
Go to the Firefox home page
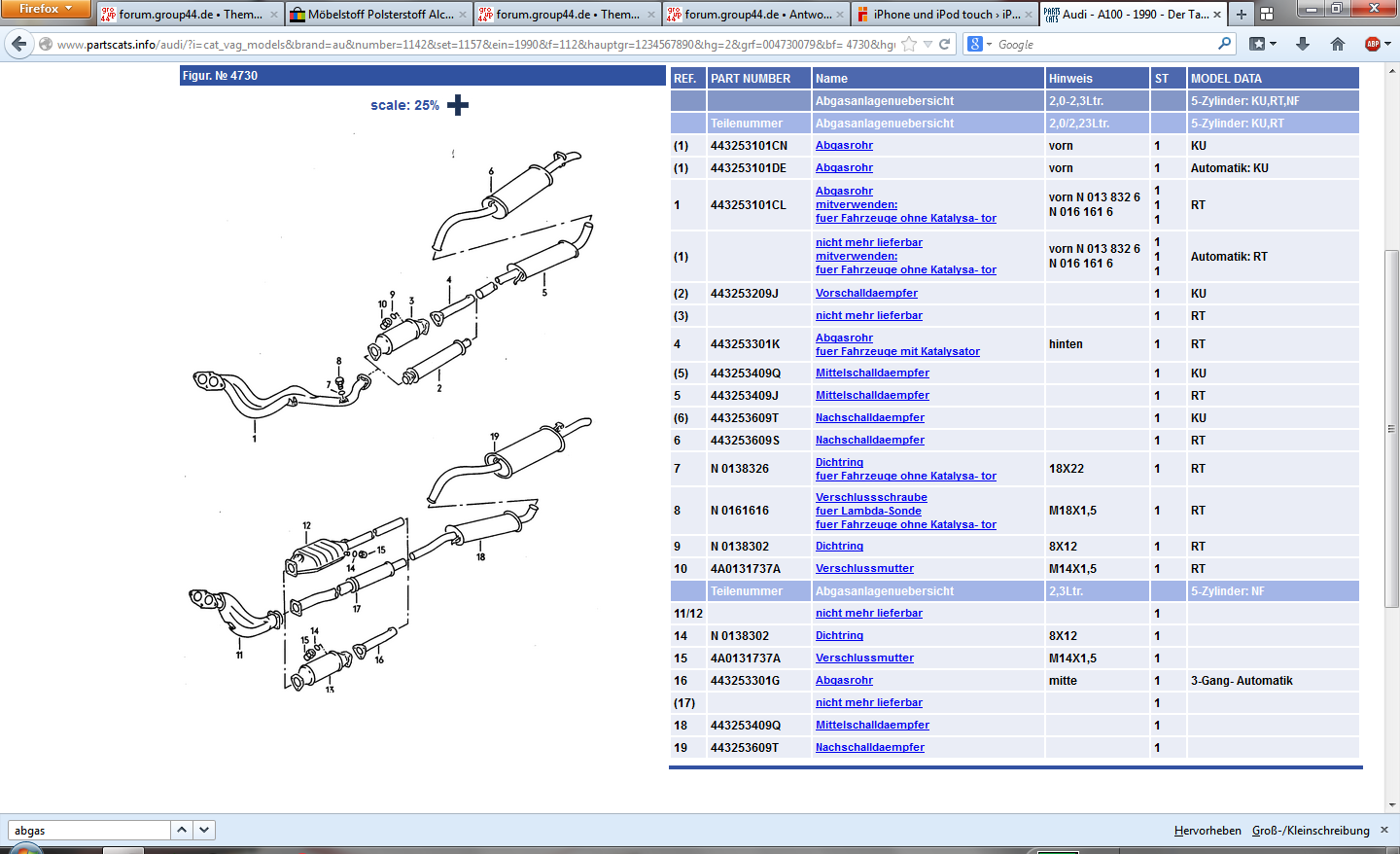[1338, 44]
